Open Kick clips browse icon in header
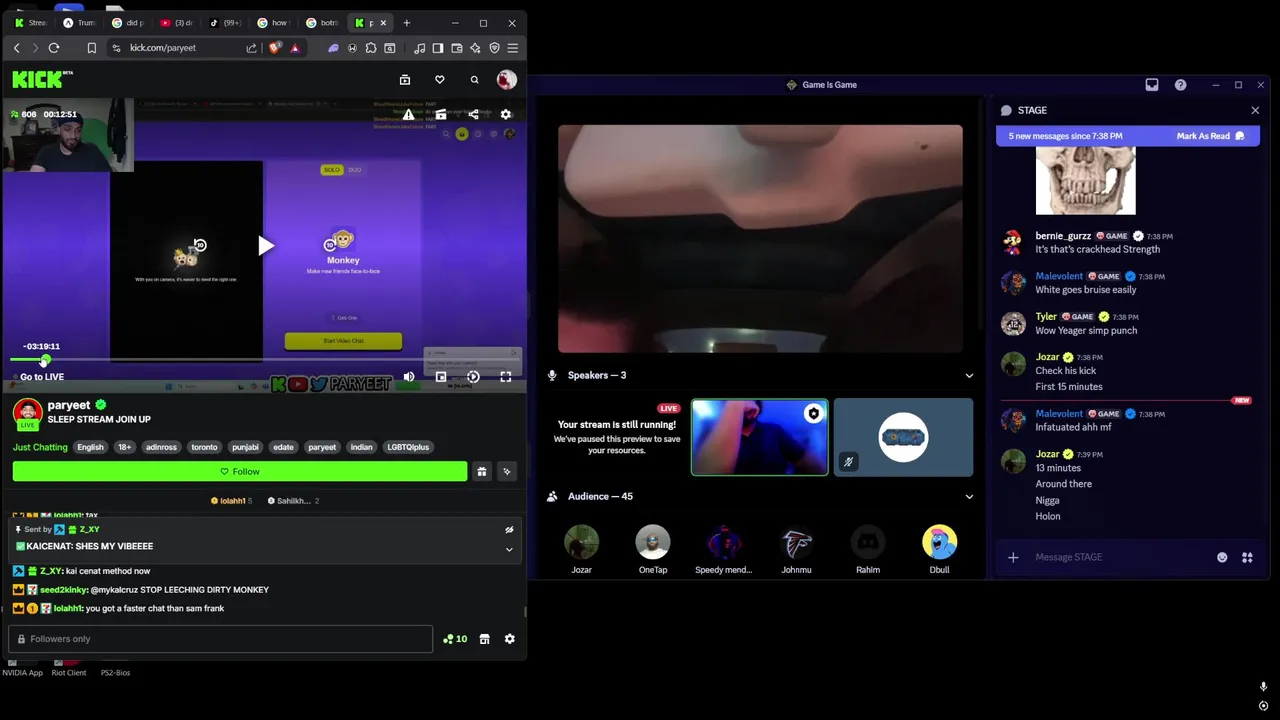The image size is (1280, 720). (405, 80)
